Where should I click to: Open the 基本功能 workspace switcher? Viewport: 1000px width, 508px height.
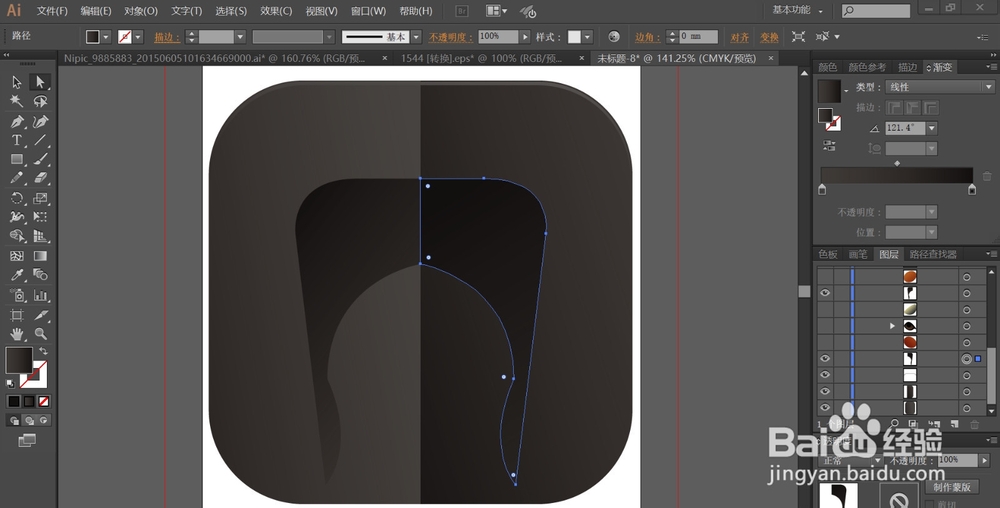[797, 10]
